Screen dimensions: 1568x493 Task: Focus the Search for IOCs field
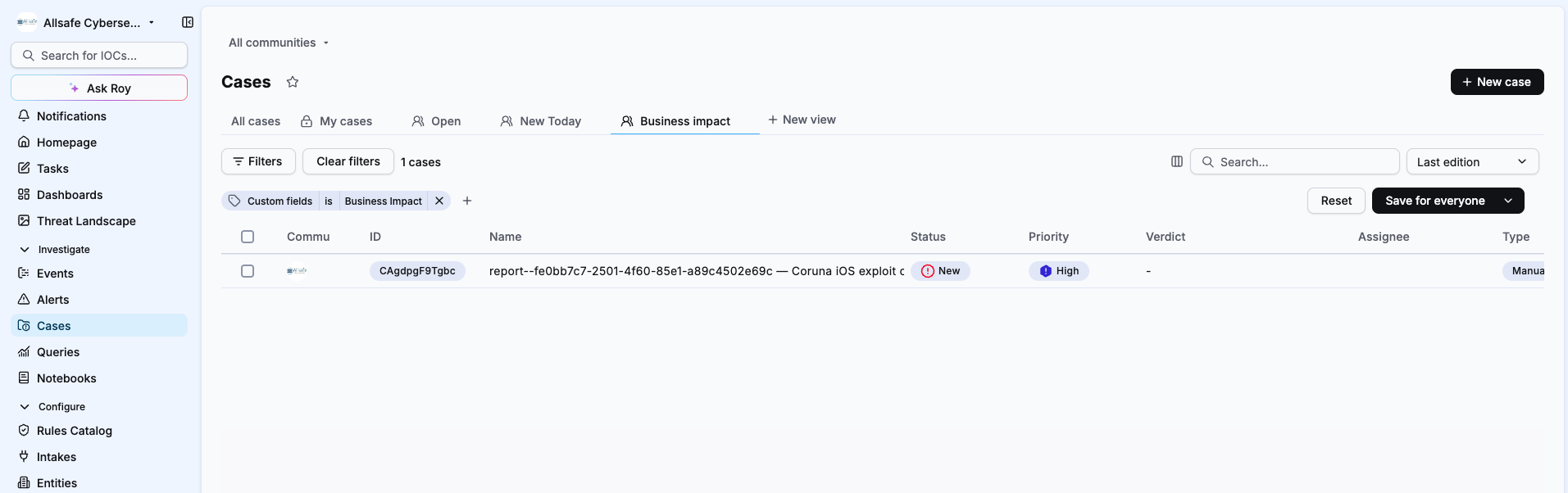99,55
